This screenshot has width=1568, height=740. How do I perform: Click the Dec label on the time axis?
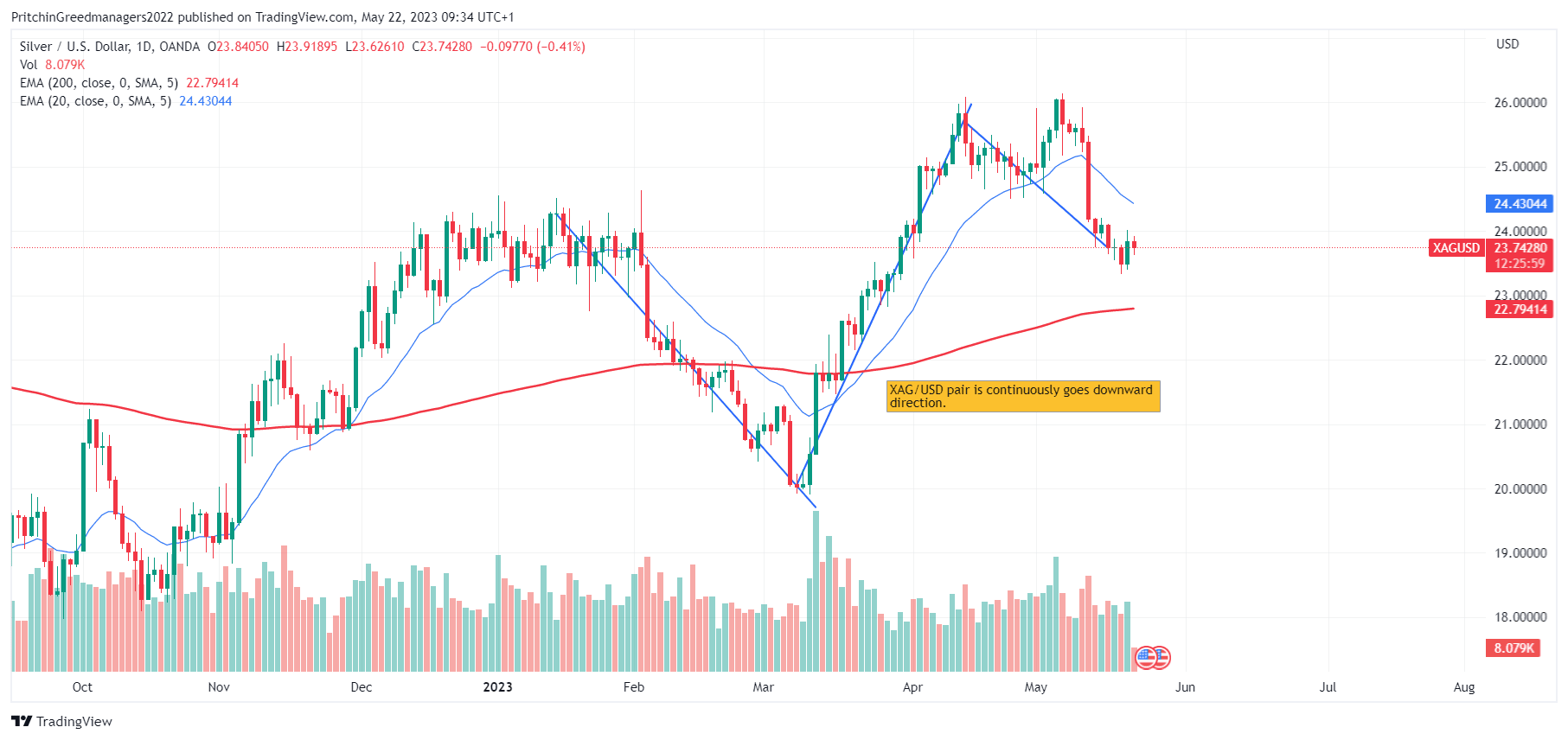tap(361, 687)
